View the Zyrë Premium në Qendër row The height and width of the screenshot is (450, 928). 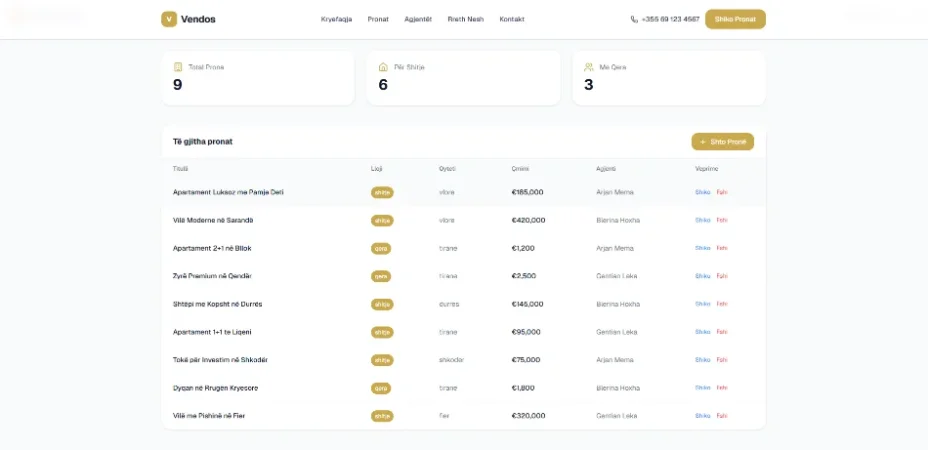(x=703, y=276)
